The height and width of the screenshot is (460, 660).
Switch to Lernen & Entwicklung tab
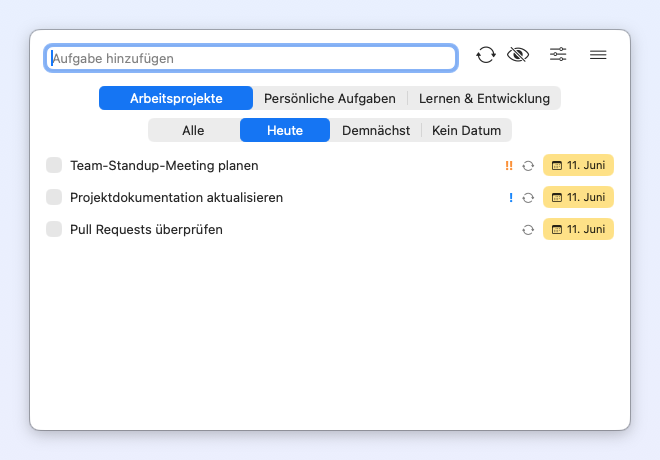click(484, 98)
